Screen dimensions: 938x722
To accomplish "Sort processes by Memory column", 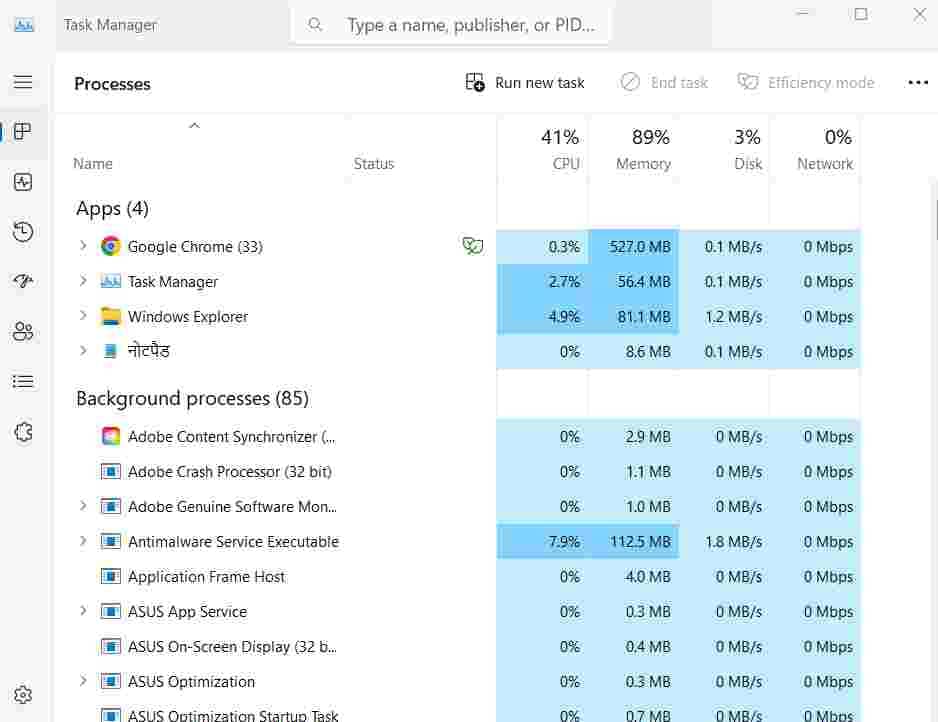I will click(643, 150).
